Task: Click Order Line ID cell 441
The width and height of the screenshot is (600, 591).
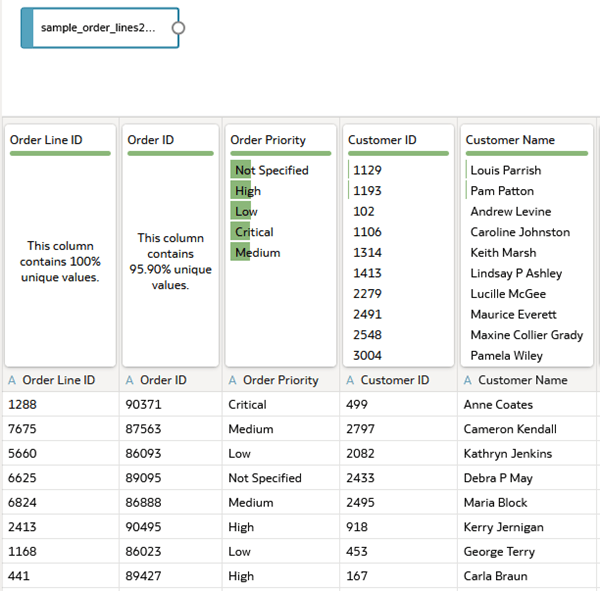Action: coord(61,576)
